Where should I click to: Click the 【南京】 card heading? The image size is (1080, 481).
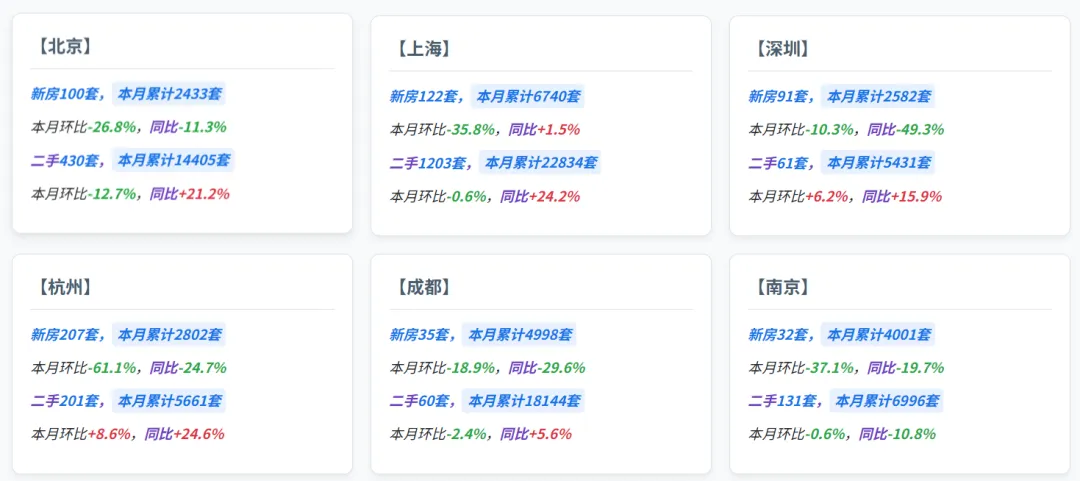pos(779,287)
